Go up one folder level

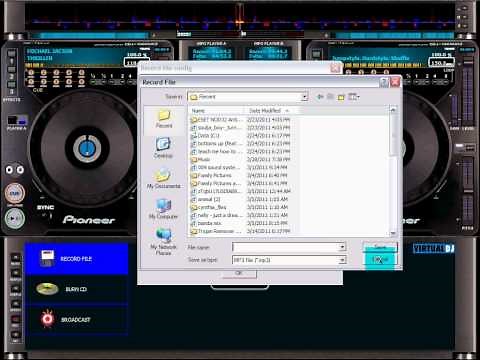click(x=330, y=97)
